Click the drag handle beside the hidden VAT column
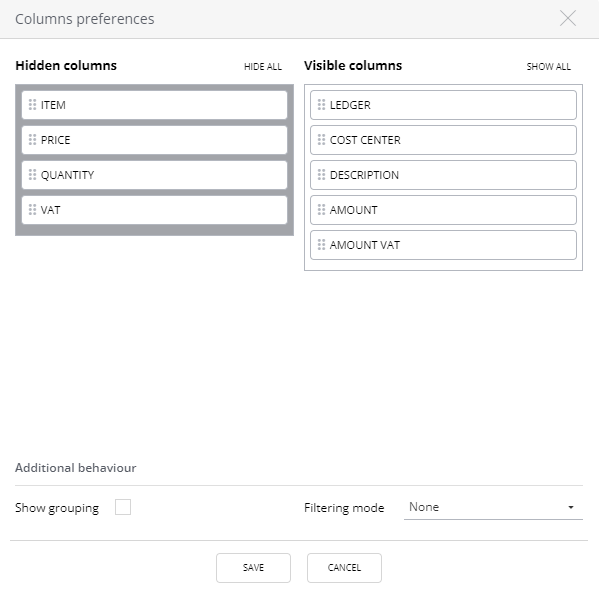The height and width of the screenshot is (596, 599). [x=32, y=210]
